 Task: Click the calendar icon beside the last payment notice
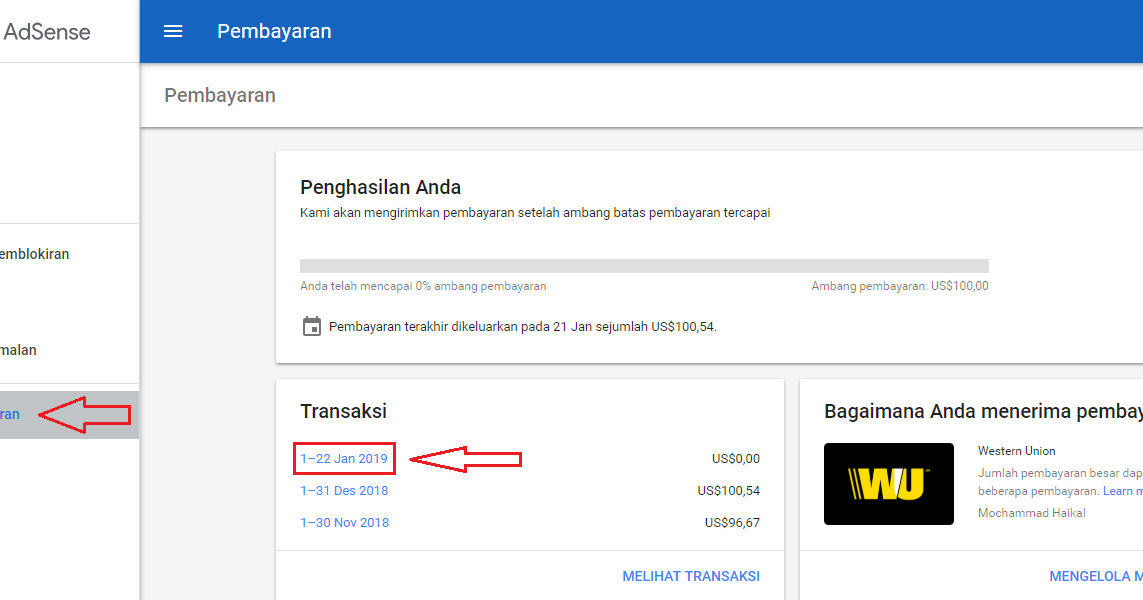pyautogui.click(x=310, y=325)
